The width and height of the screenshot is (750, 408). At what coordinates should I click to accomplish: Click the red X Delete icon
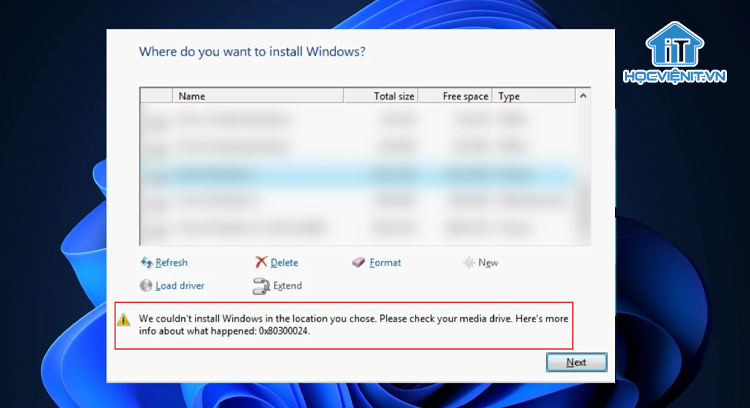pyautogui.click(x=261, y=262)
